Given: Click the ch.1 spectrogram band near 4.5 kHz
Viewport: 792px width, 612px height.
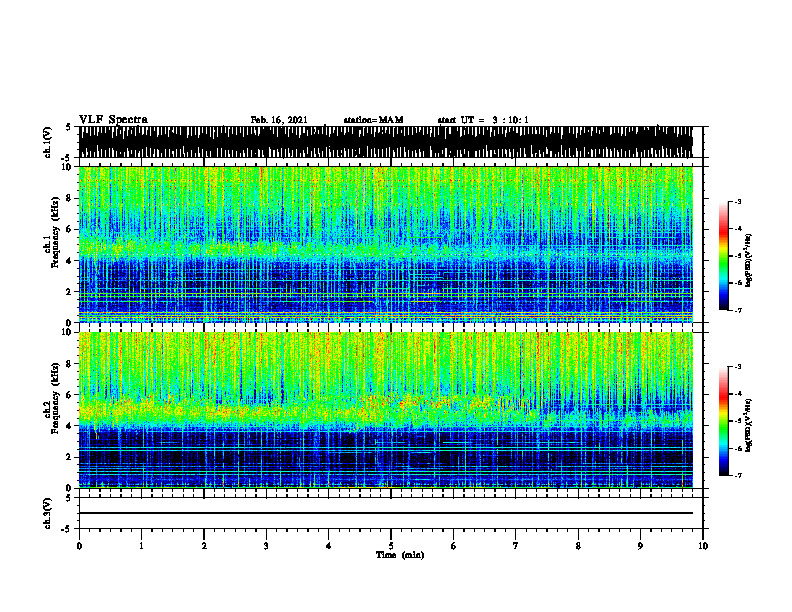Looking at the screenshot, I should tap(385, 251).
